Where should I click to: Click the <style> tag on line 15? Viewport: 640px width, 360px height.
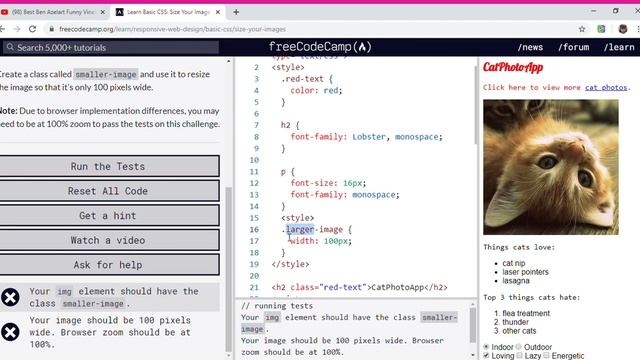297,218
